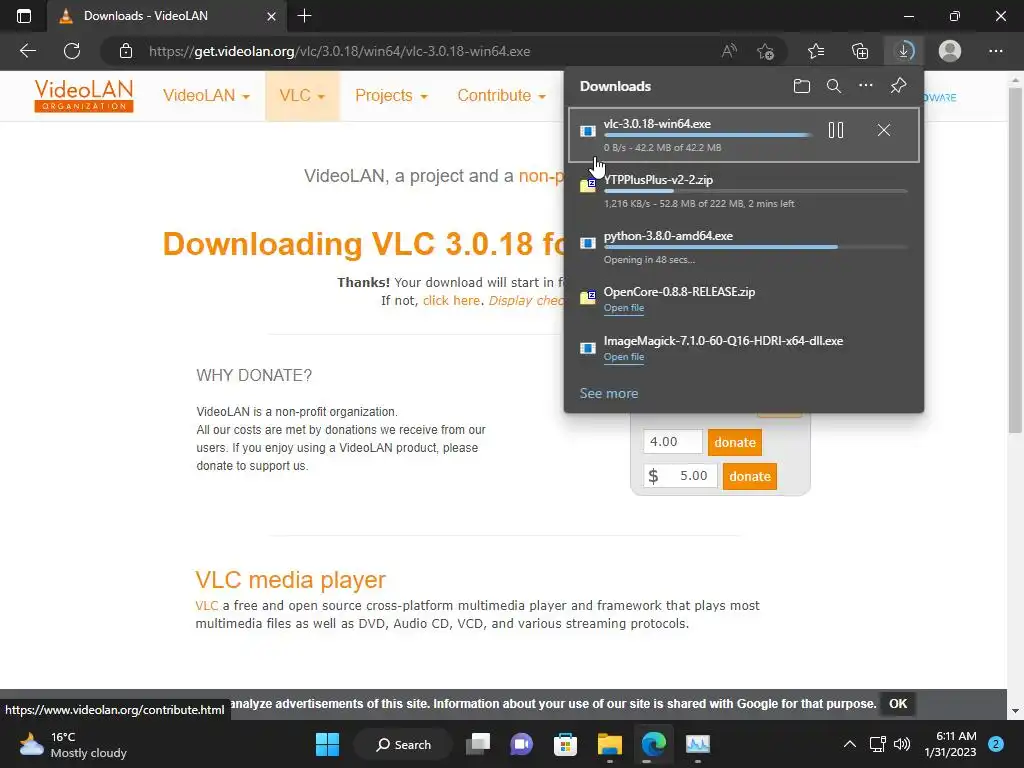Screen dimensions: 1024x768
Task: Add this page to favorites star icon
Action: click(765, 51)
